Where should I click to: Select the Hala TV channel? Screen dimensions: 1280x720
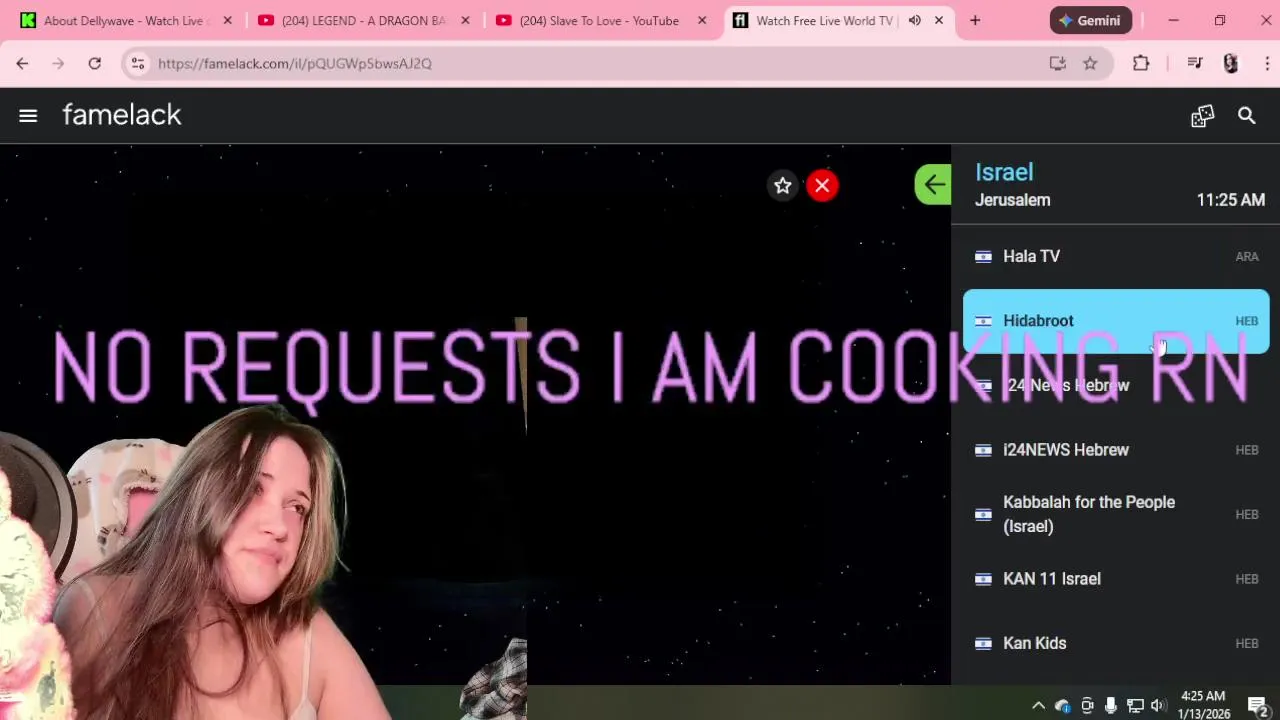tap(1116, 256)
